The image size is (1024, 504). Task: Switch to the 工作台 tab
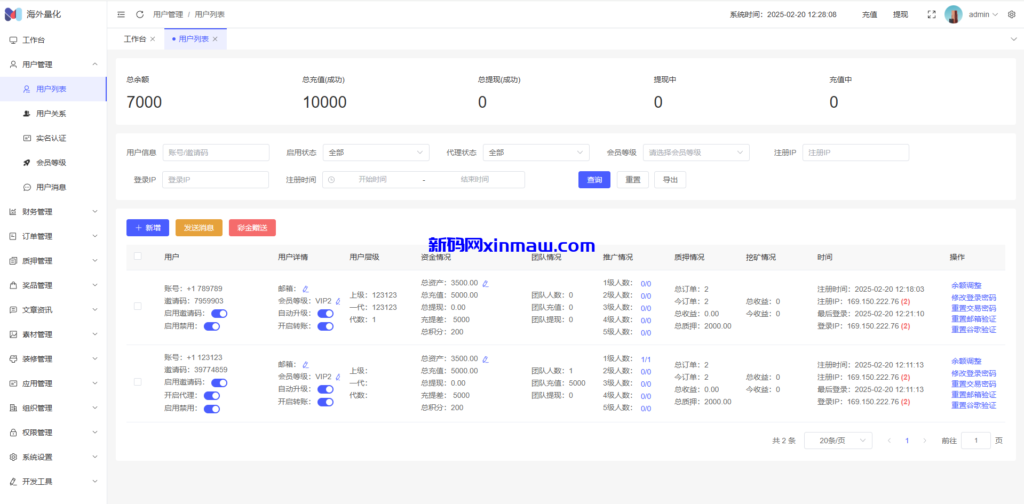(135, 39)
